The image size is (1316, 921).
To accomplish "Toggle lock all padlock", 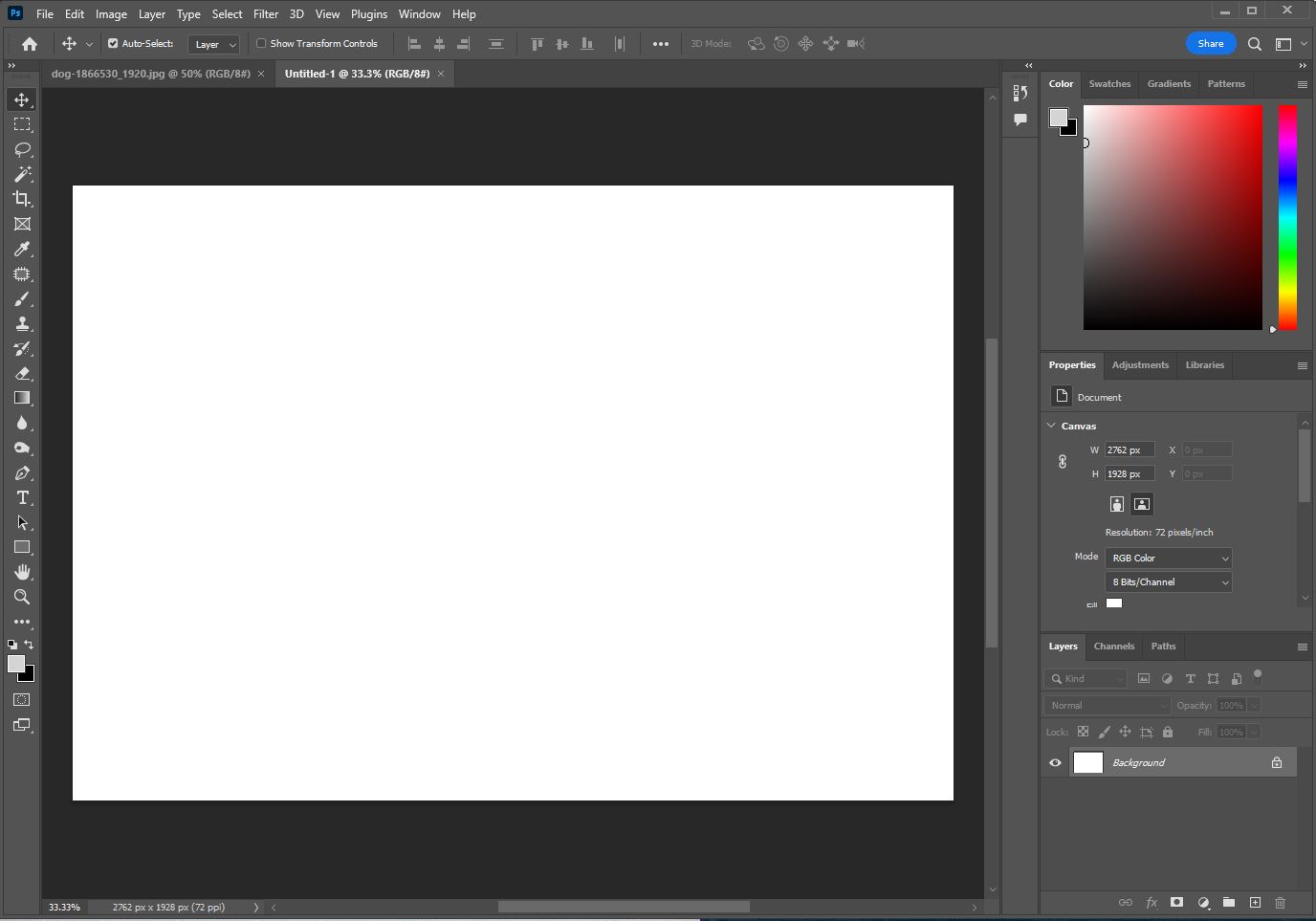I will pos(1168,733).
